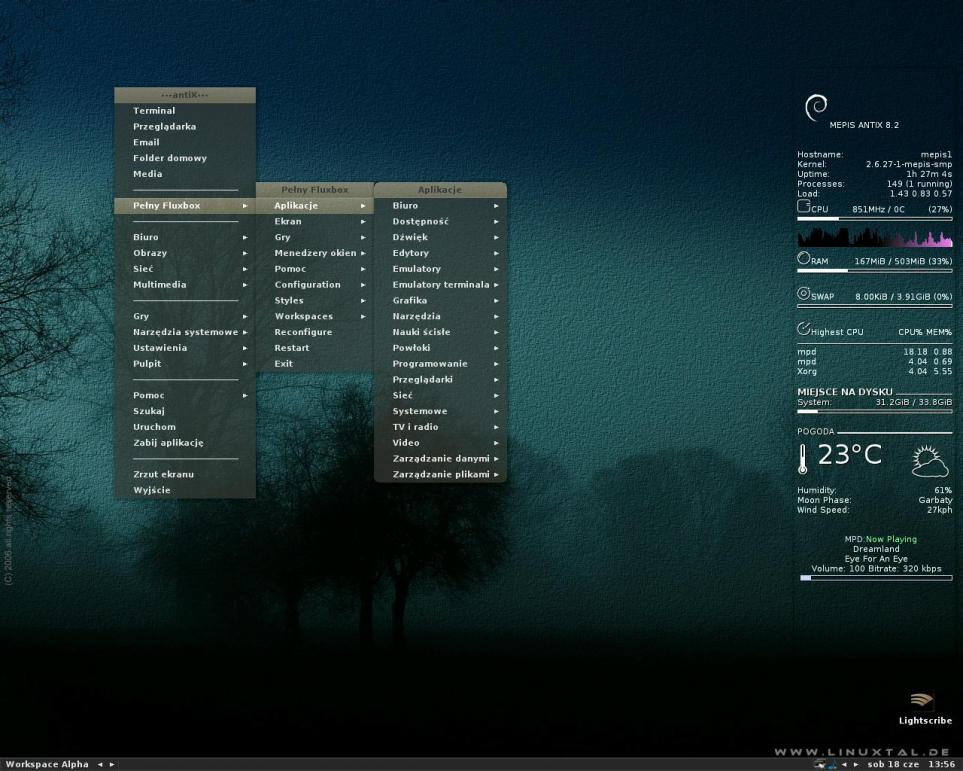Click the MPD volume progress bar
The width and height of the screenshot is (963, 771).
click(x=875, y=578)
